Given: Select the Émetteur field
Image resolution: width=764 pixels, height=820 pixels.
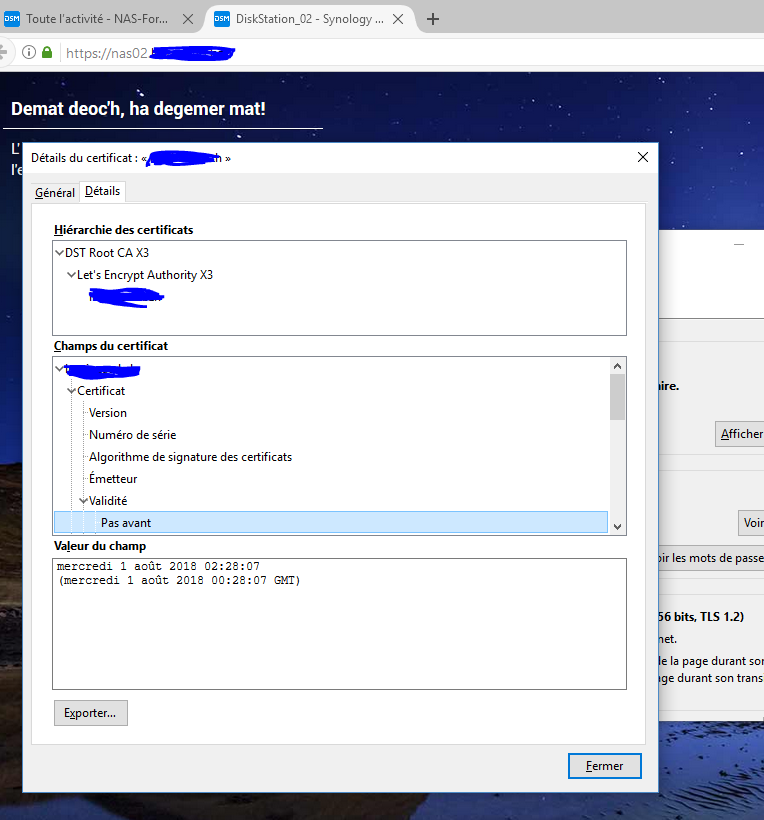Looking at the screenshot, I should pyautogui.click(x=113, y=479).
